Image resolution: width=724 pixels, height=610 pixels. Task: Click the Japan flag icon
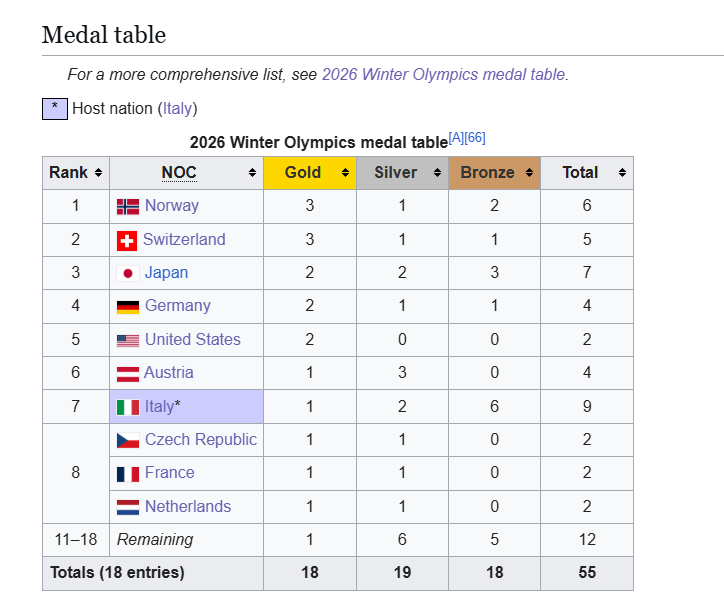[x=128, y=273]
